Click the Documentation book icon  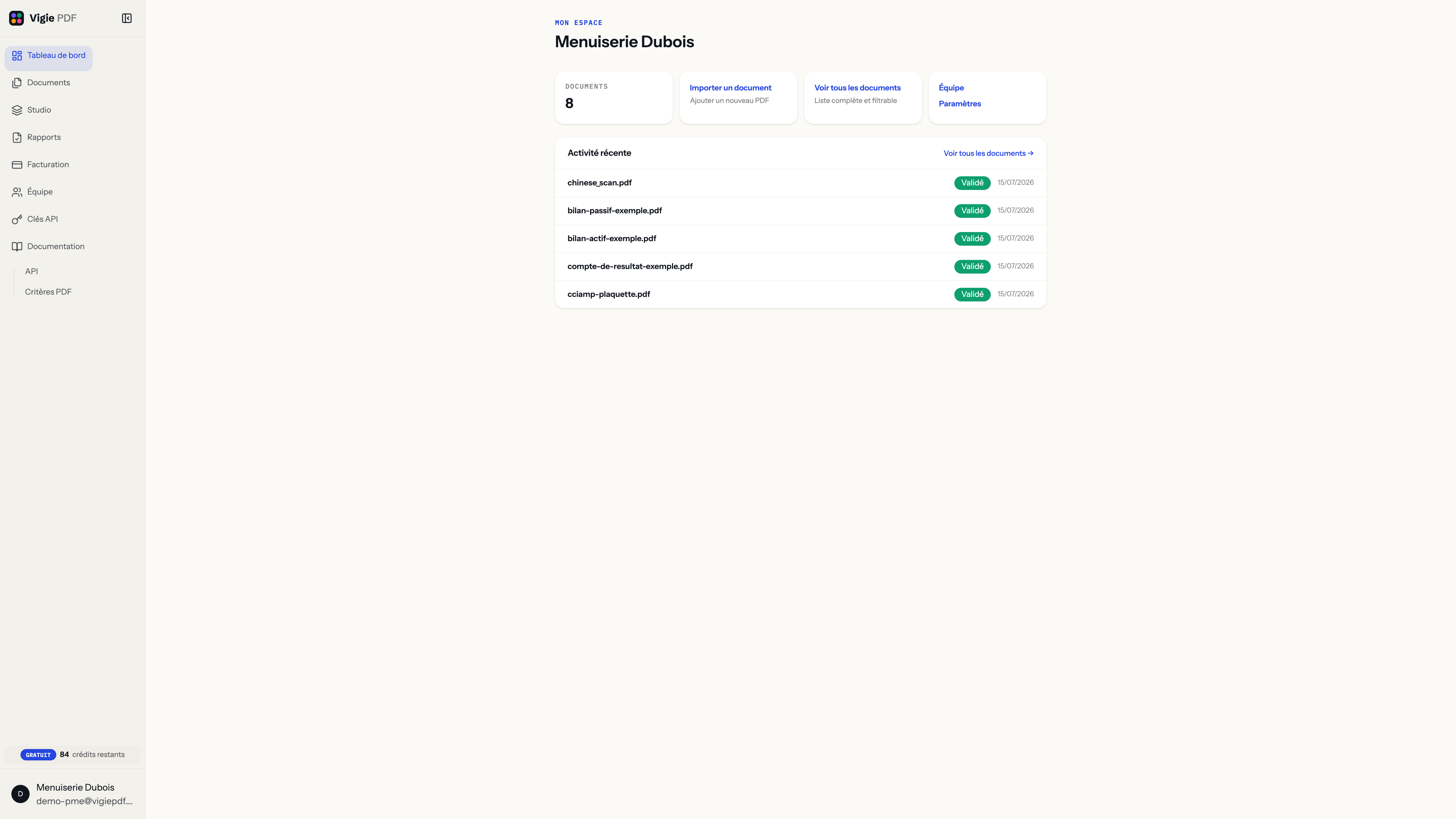point(17,247)
